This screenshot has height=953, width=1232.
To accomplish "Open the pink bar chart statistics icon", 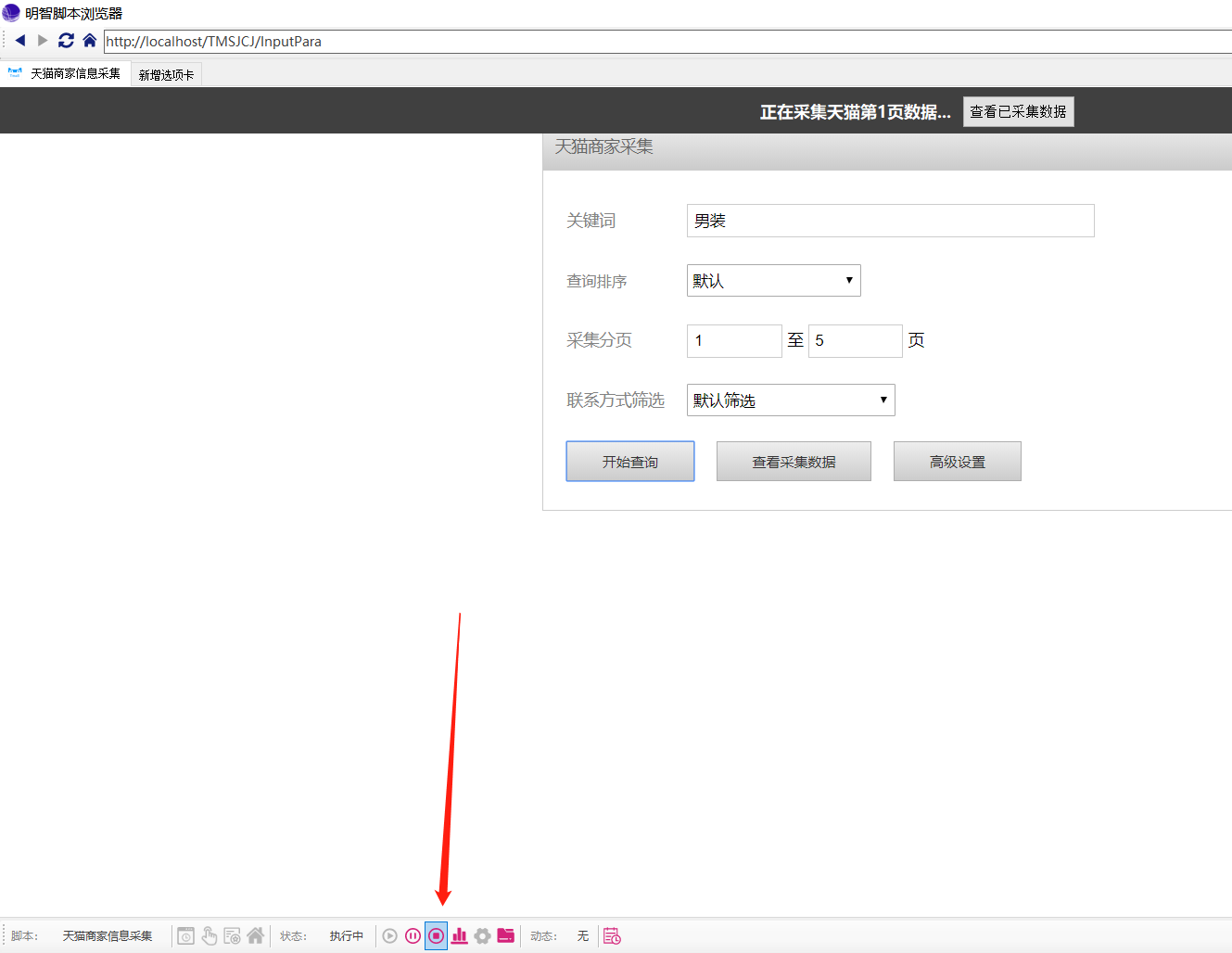I will [x=460, y=936].
